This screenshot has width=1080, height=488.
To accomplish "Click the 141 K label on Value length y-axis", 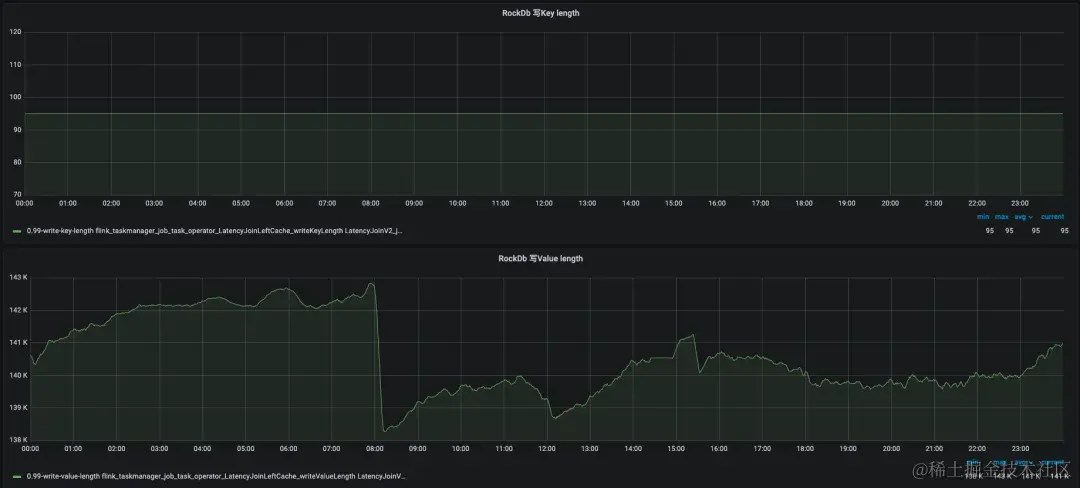I will (18, 342).
